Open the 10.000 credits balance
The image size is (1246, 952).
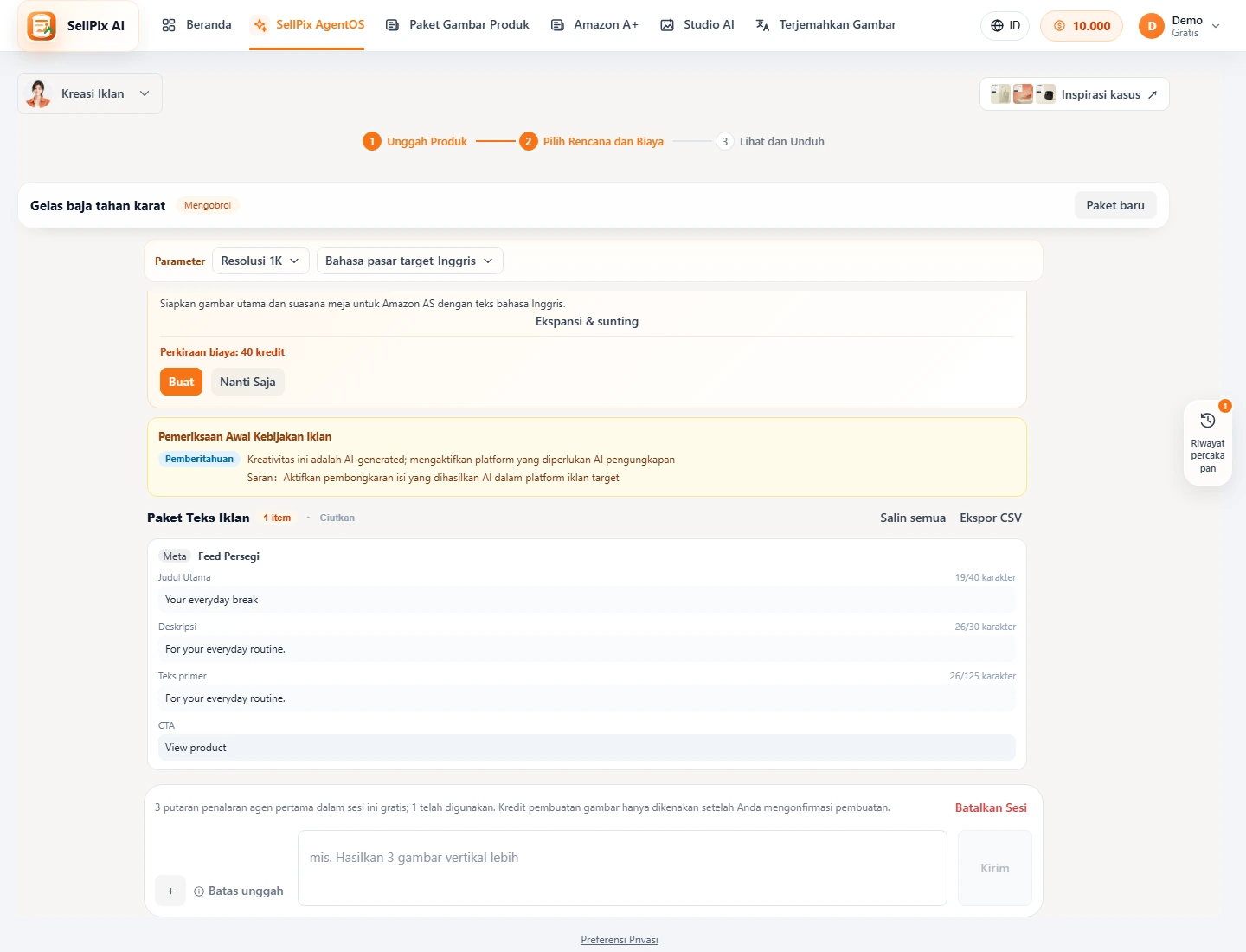click(1082, 26)
